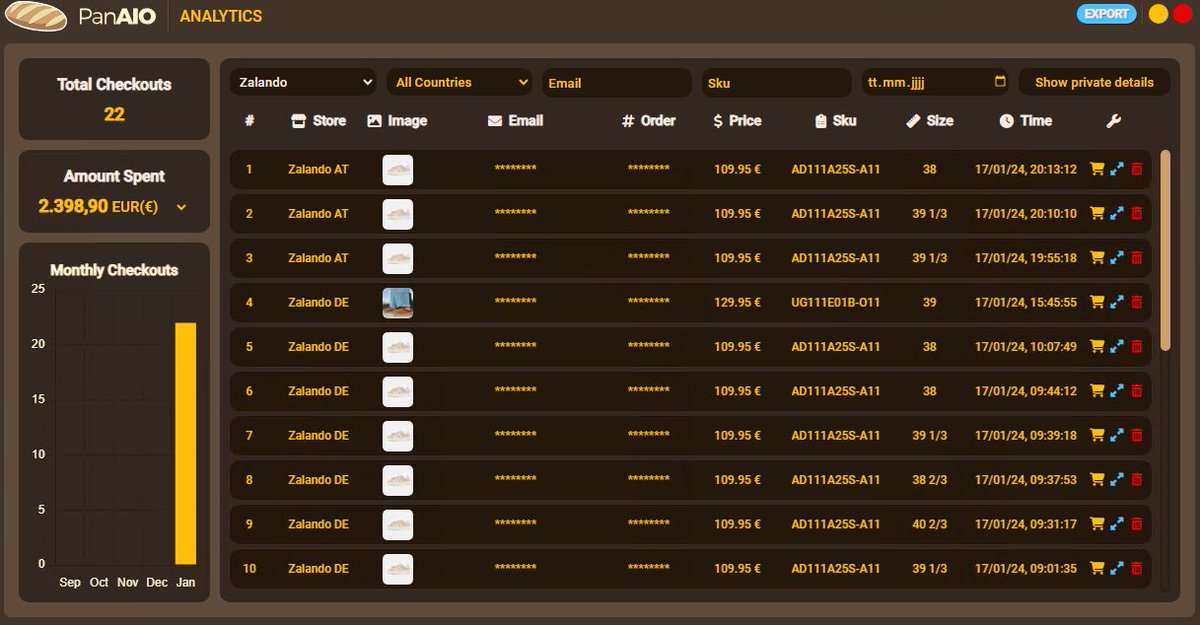The image size is (1200, 625).
Task: Expand details icon for row 10
Action: tap(1117, 568)
